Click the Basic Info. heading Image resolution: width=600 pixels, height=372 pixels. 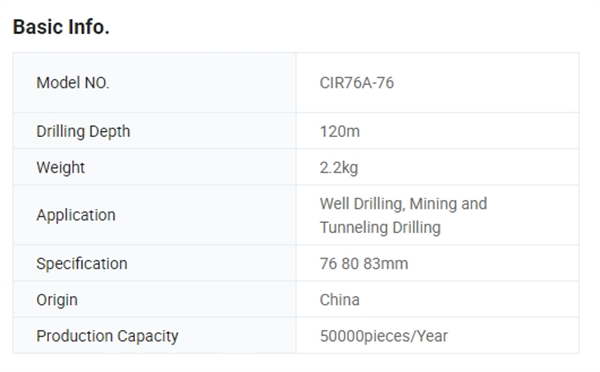pyautogui.click(x=61, y=27)
